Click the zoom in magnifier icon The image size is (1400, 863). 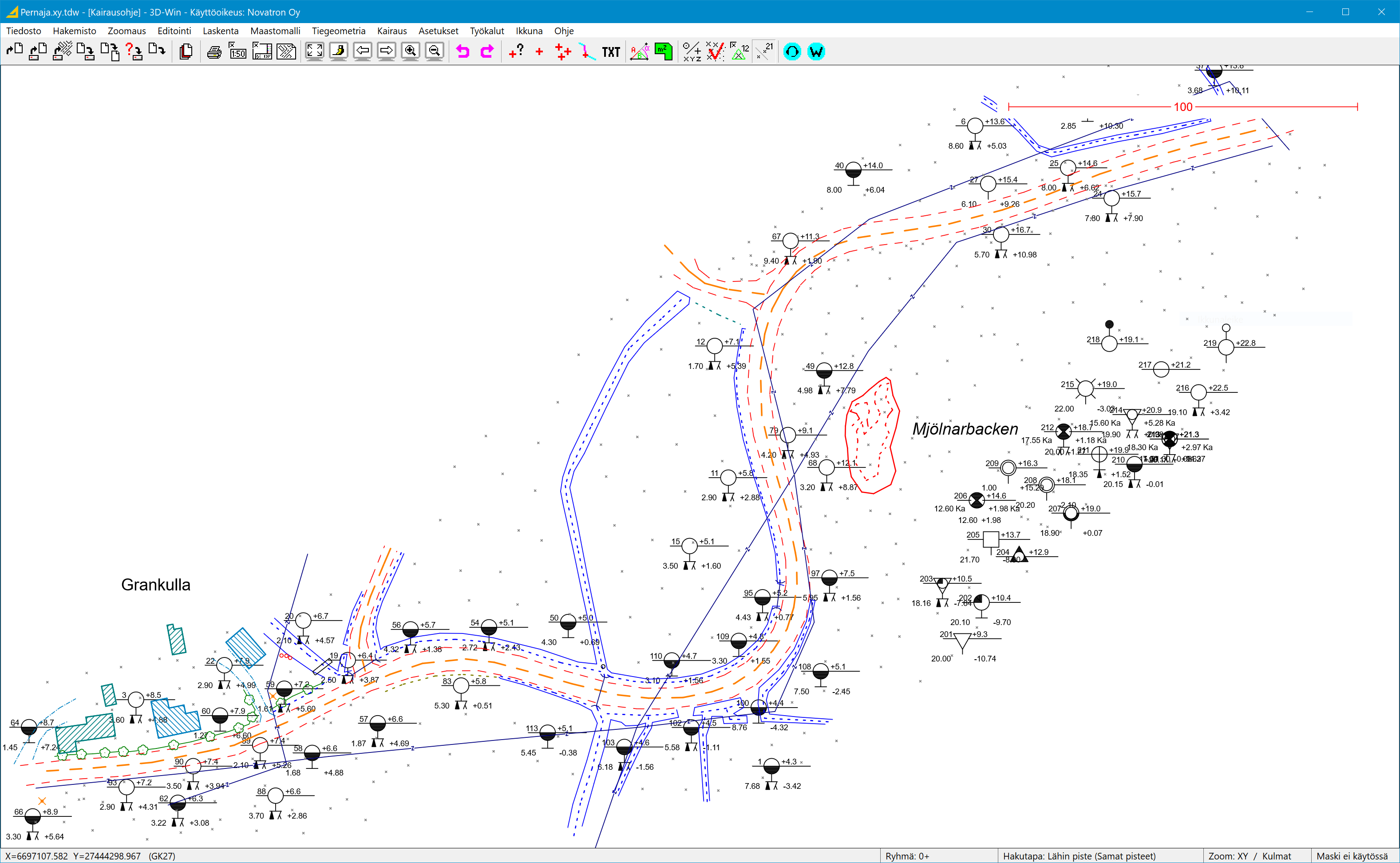[x=410, y=51]
